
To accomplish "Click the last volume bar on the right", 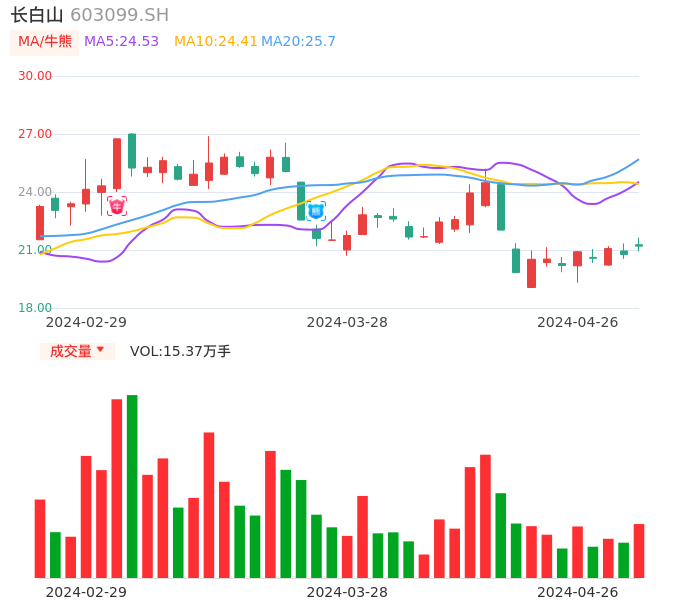I will [639, 551].
